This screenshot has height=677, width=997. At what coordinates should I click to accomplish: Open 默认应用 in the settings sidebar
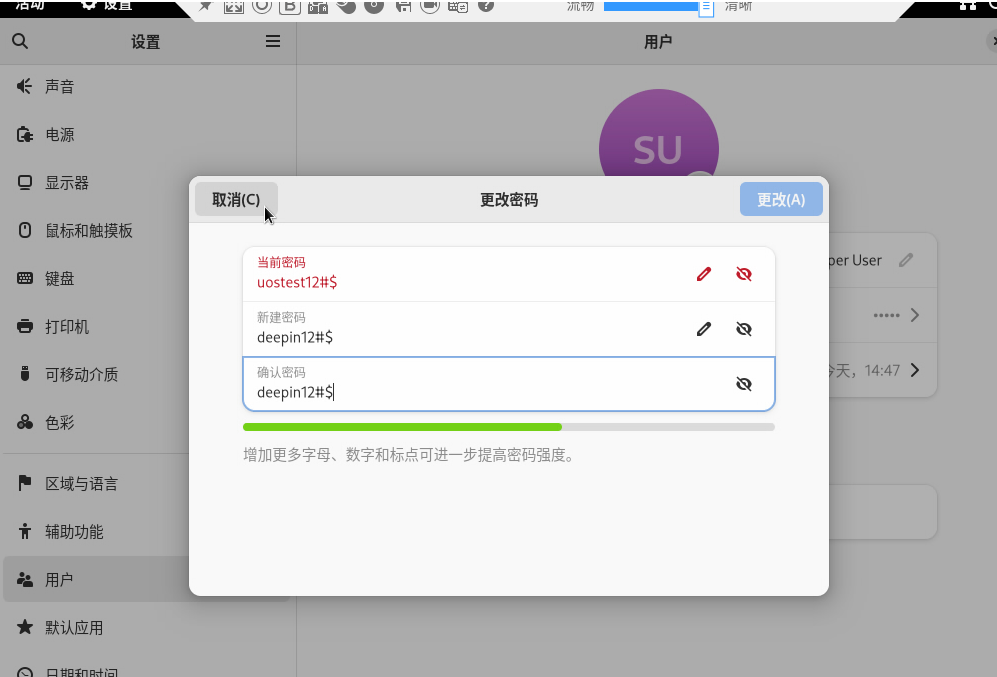(74, 628)
